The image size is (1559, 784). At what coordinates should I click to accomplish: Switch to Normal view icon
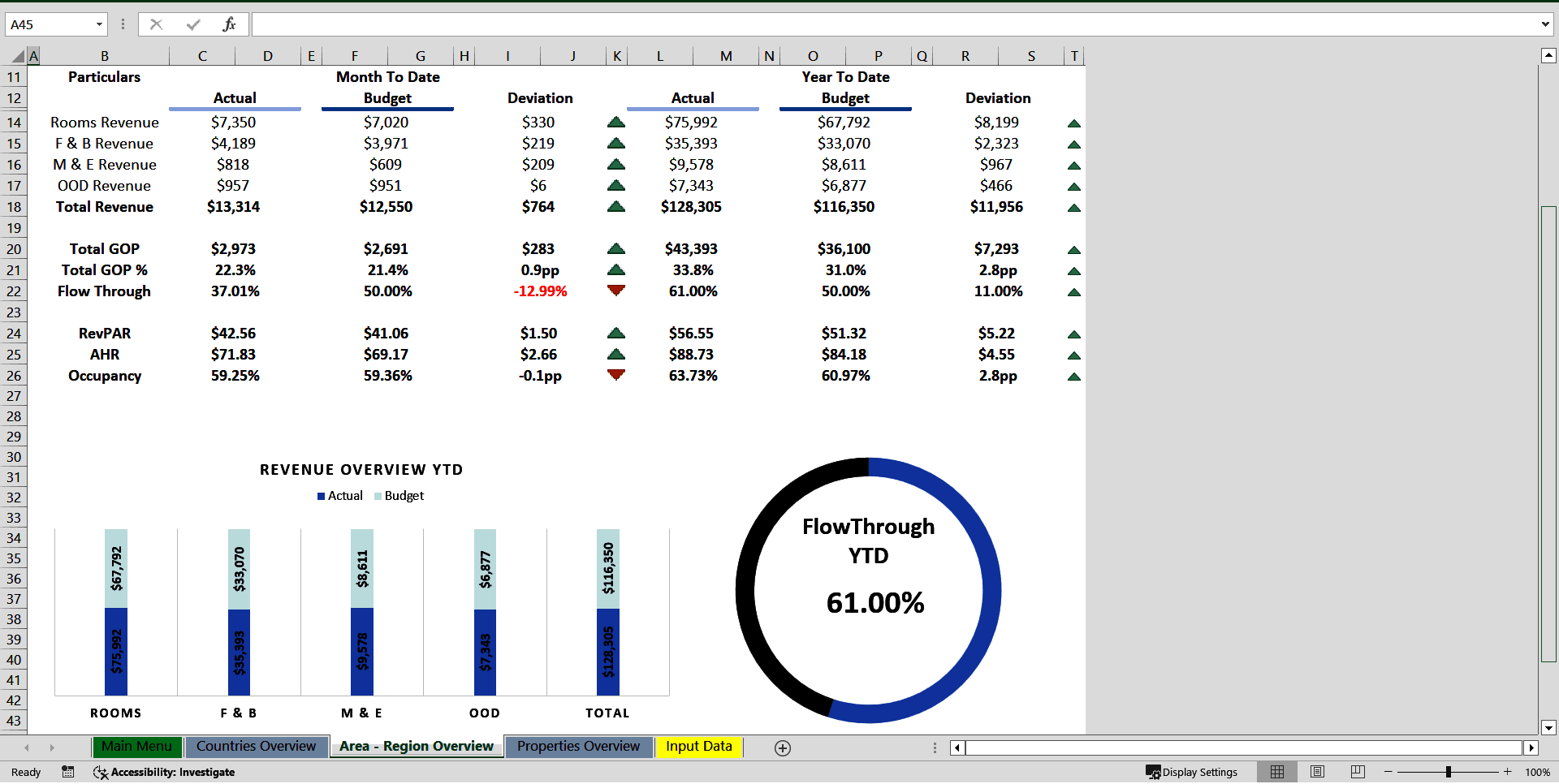1277,772
